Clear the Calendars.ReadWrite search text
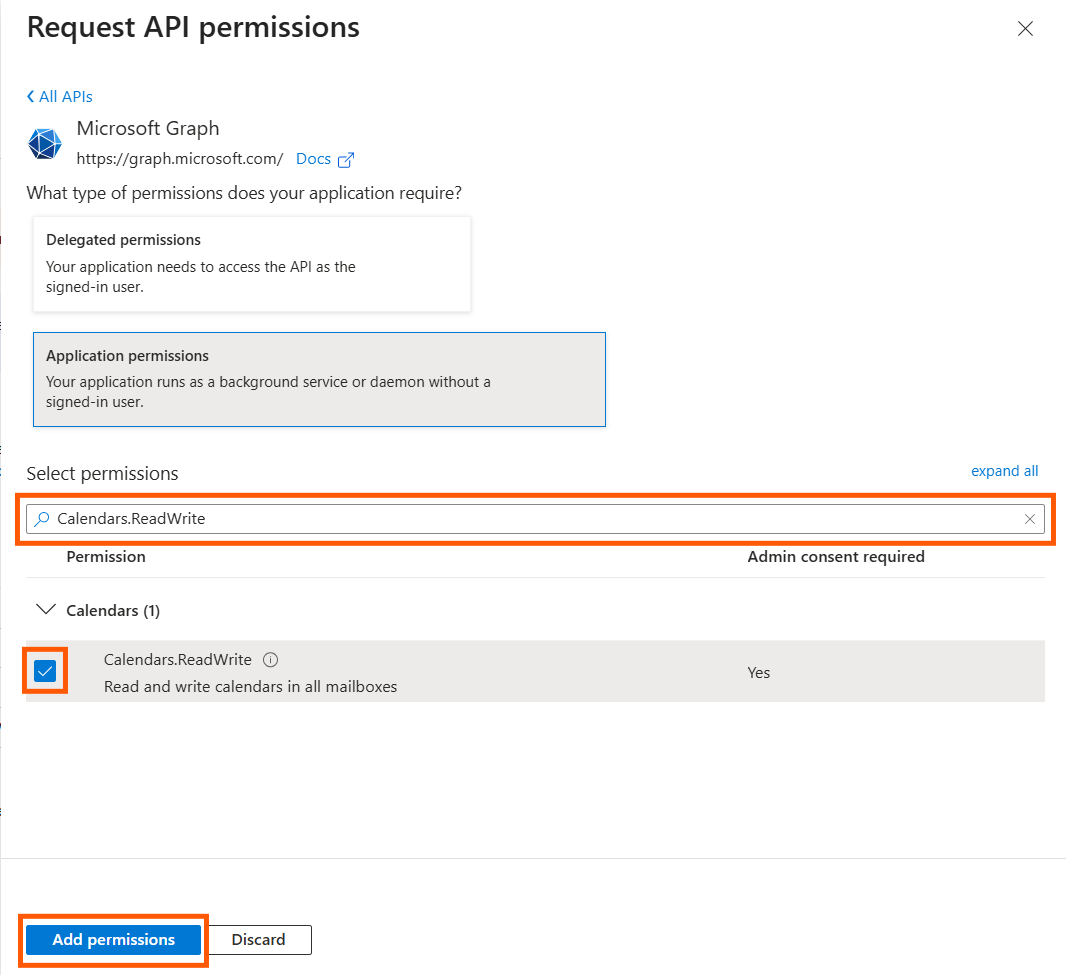 [1030, 519]
